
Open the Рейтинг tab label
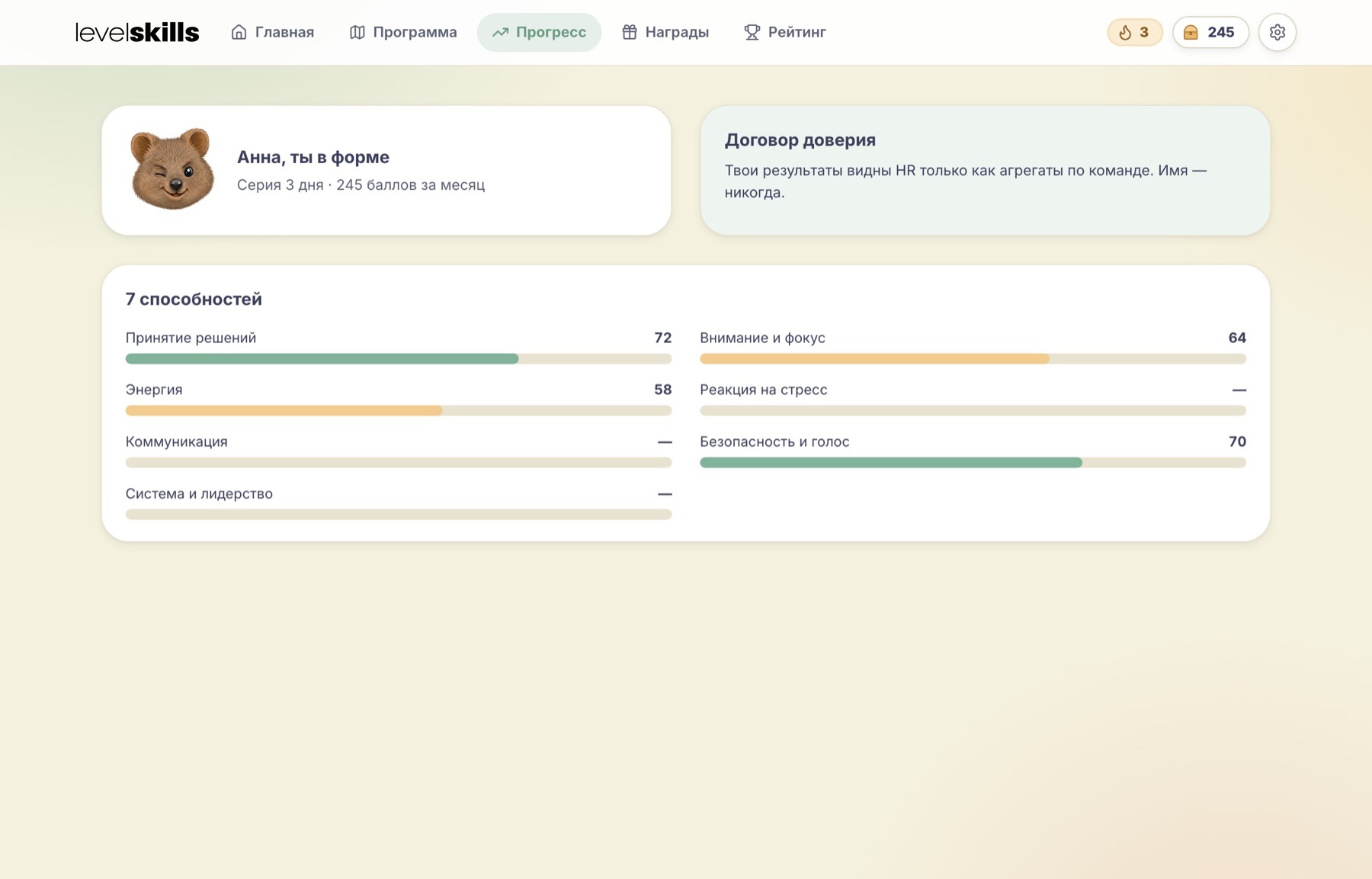point(797,32)
